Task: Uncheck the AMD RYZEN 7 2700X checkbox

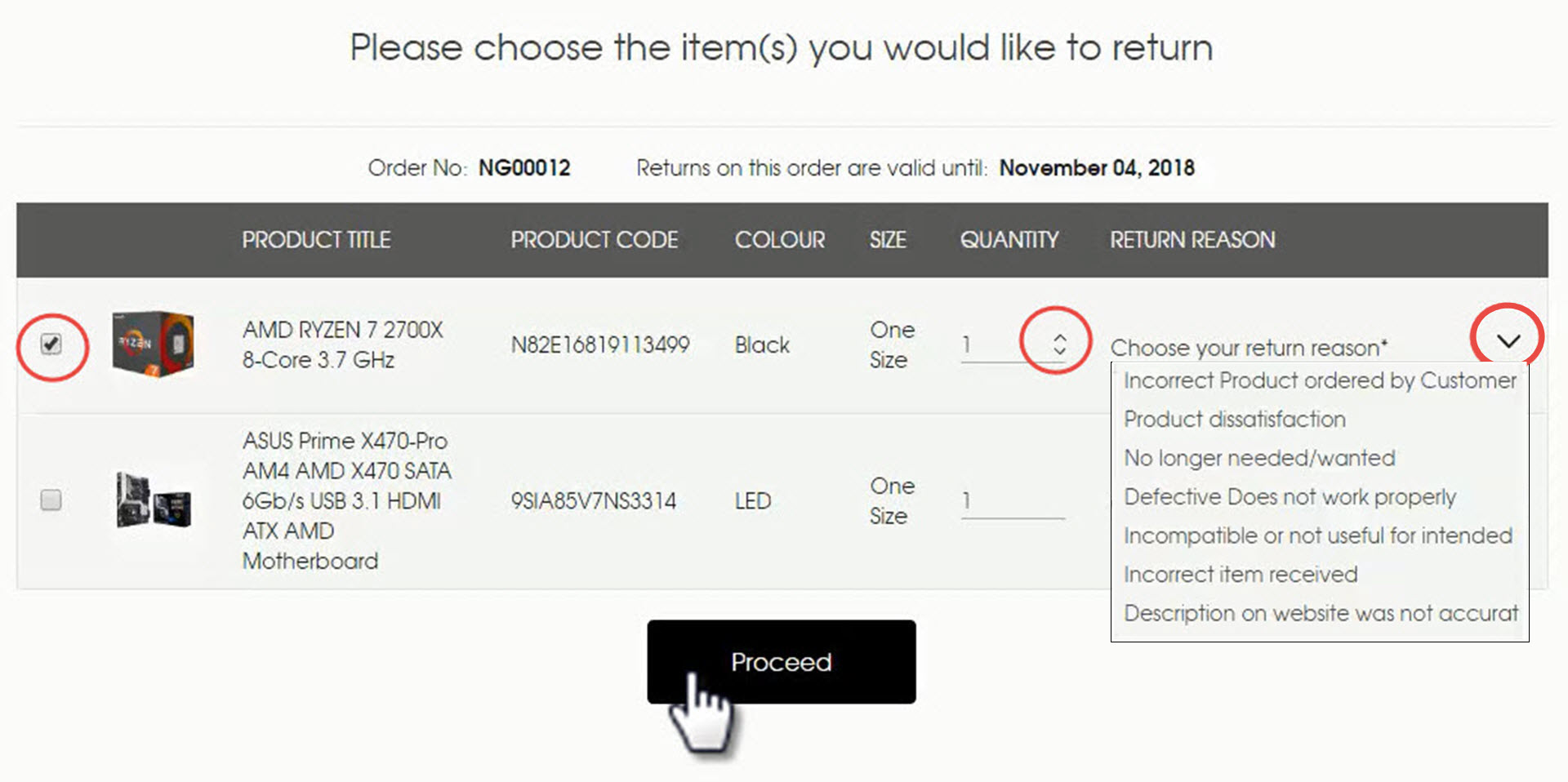Action: point(51,344)
